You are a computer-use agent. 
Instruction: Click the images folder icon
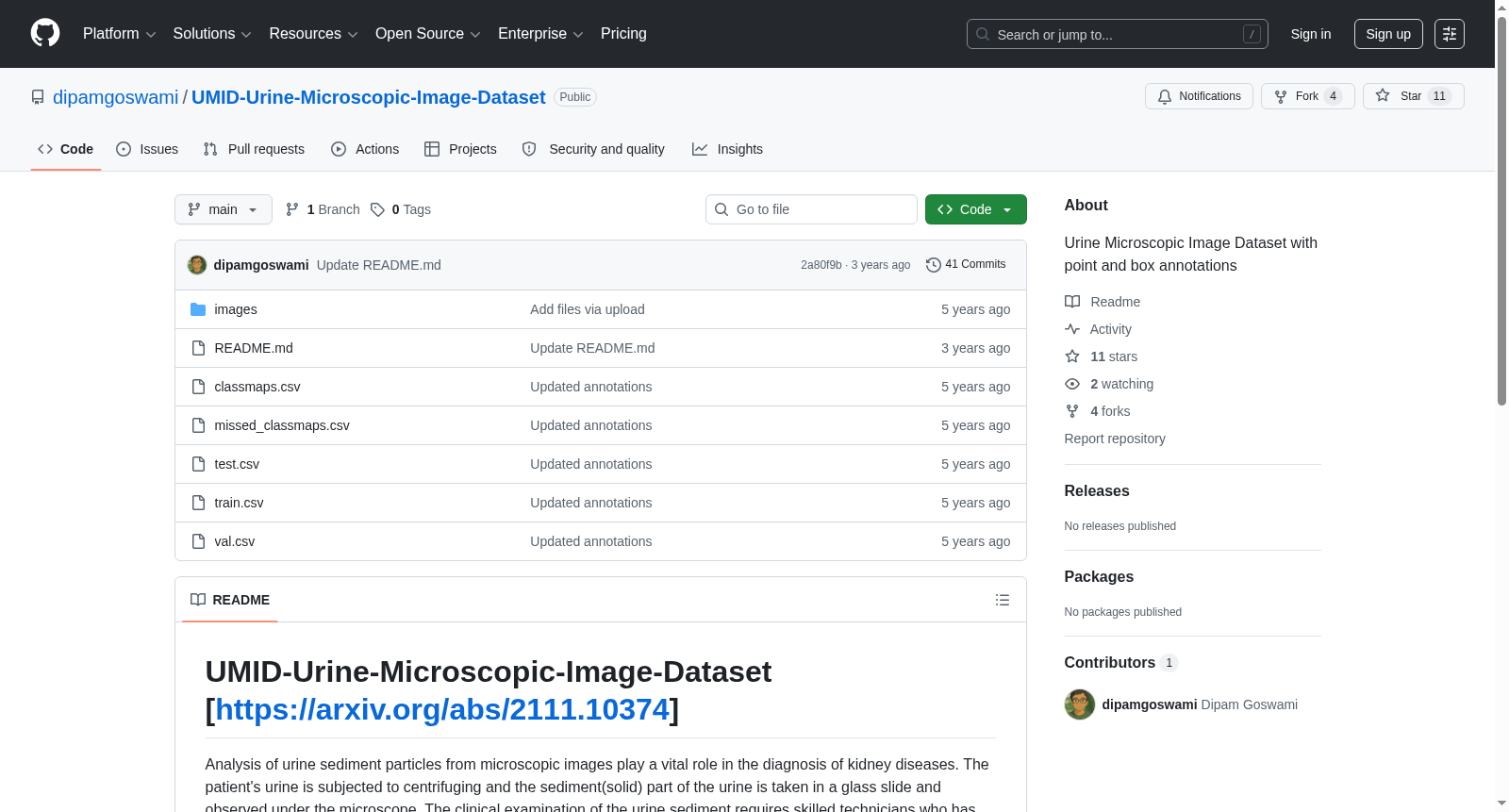(x=198, y=309)
